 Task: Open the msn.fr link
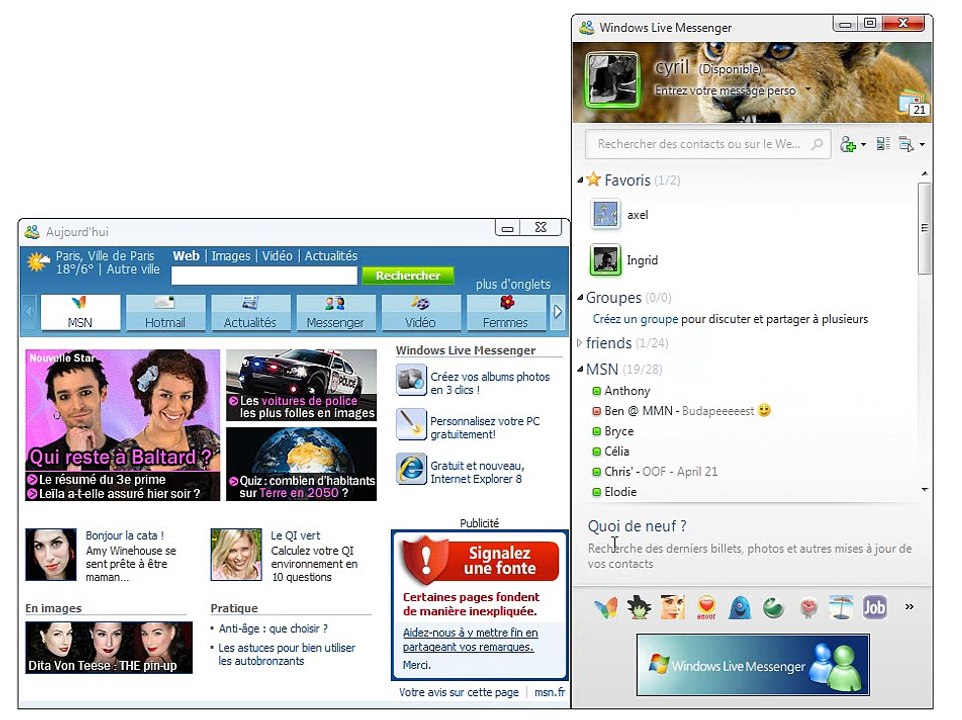click(549, 692)
